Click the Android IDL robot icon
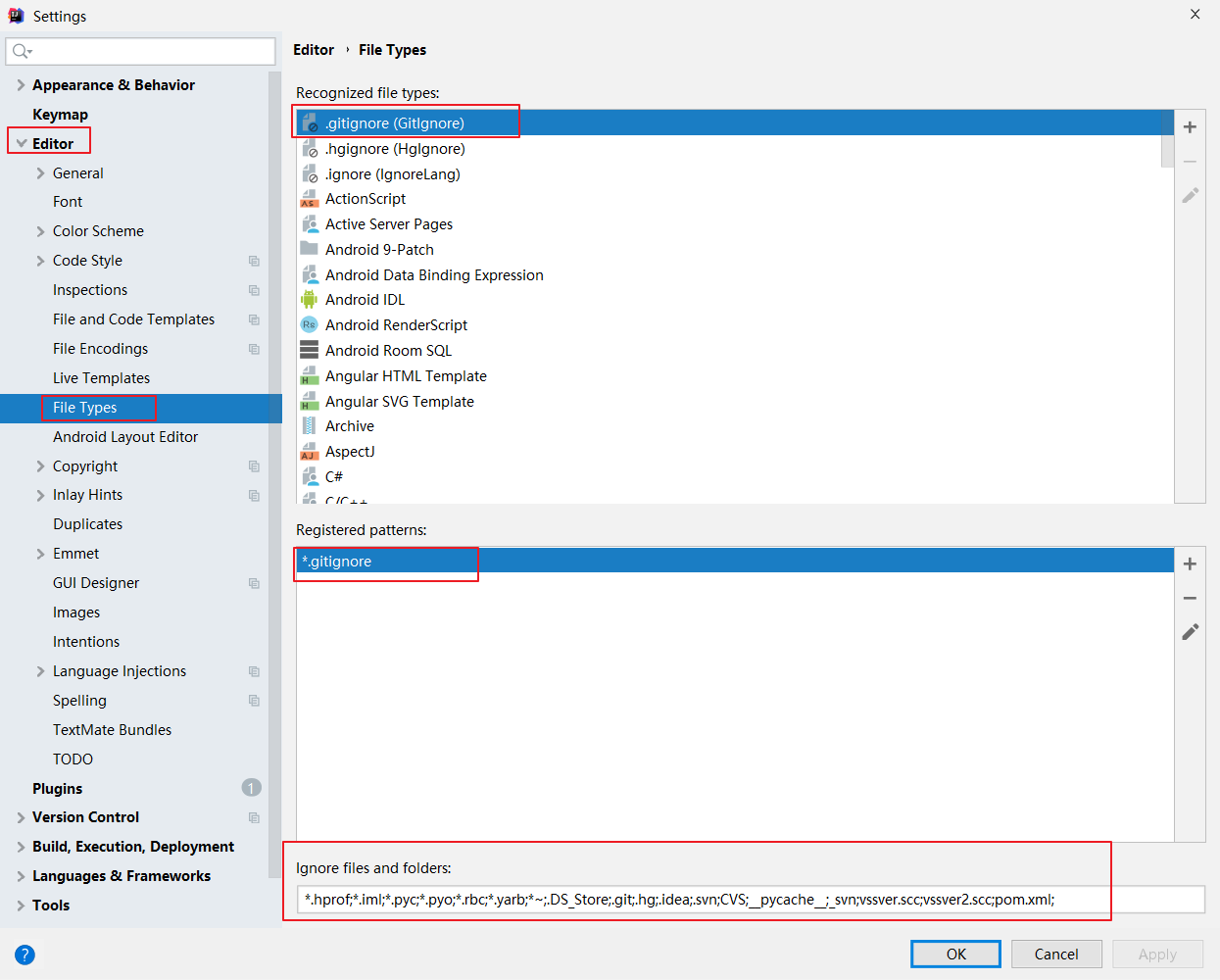 309,300
